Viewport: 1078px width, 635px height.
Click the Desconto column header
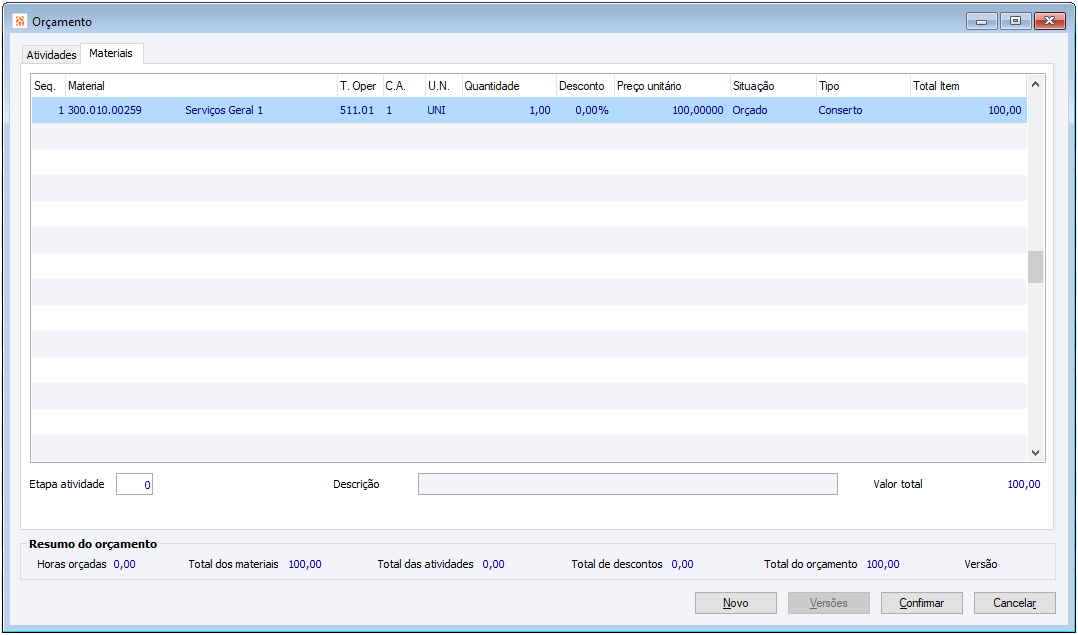click(x=585, y=86)
